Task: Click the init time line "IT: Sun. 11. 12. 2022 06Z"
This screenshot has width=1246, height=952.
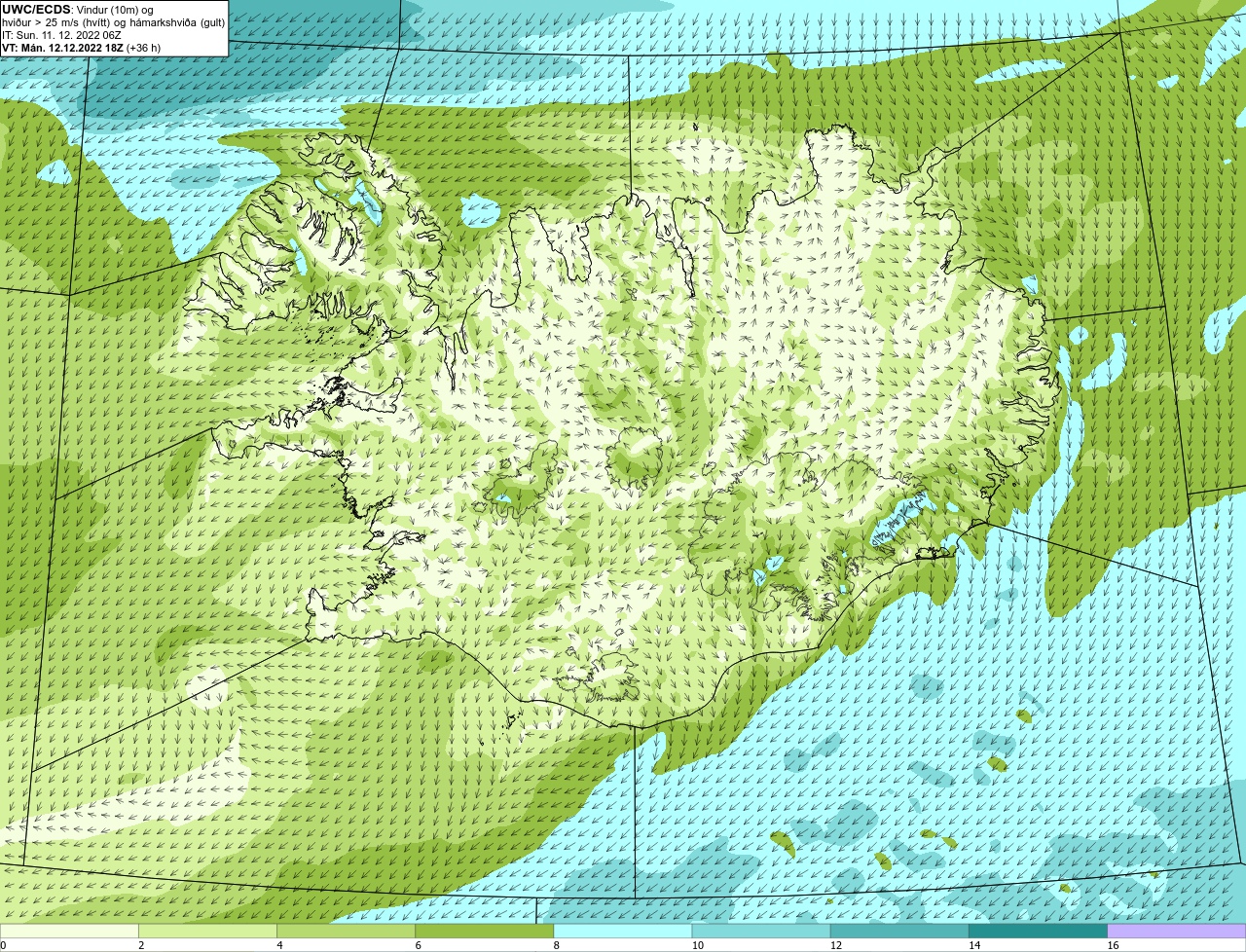Action: (x=61, y=35)
